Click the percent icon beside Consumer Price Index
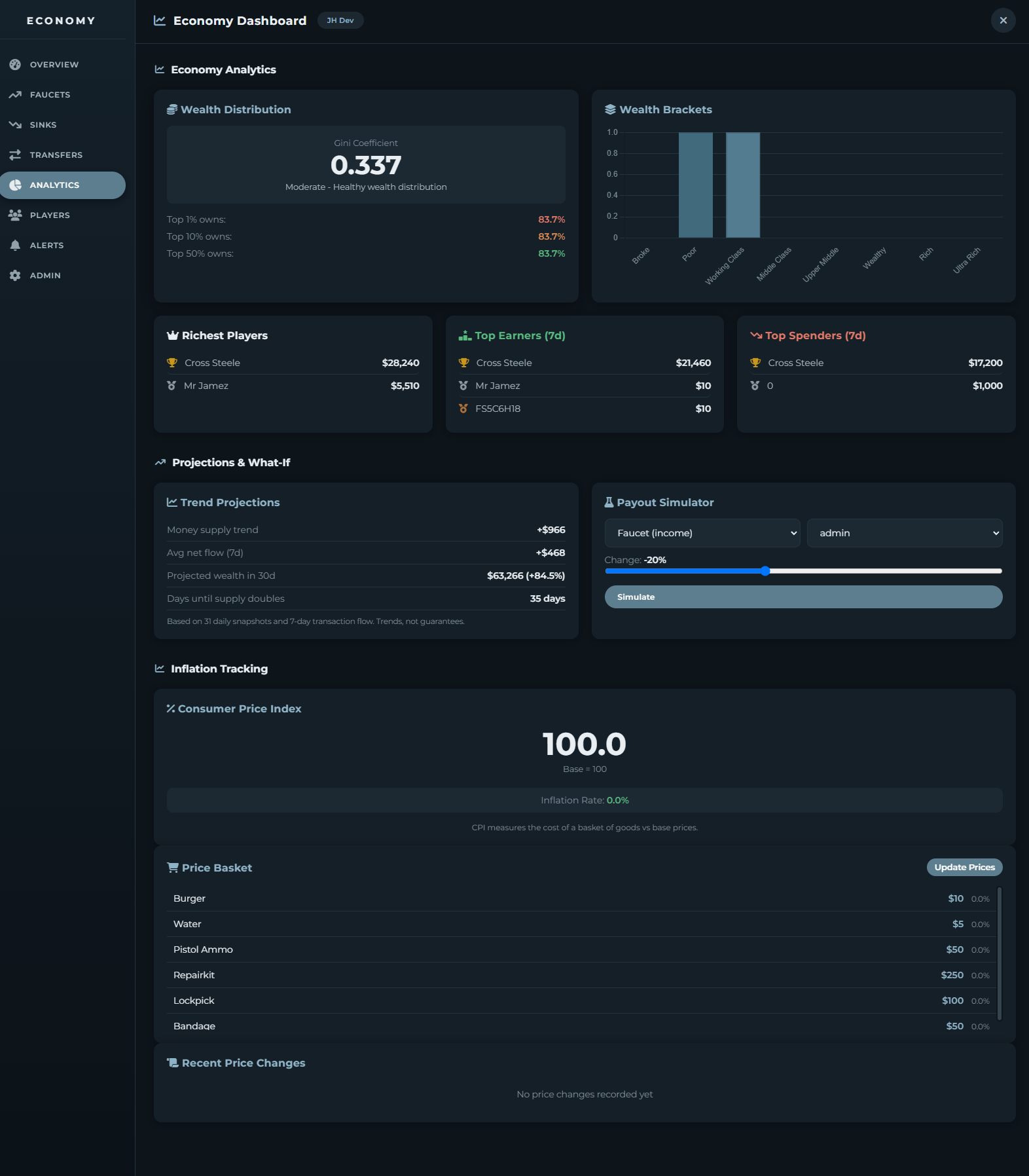This screenshot has height=1176, width=1029. [171, 708]
